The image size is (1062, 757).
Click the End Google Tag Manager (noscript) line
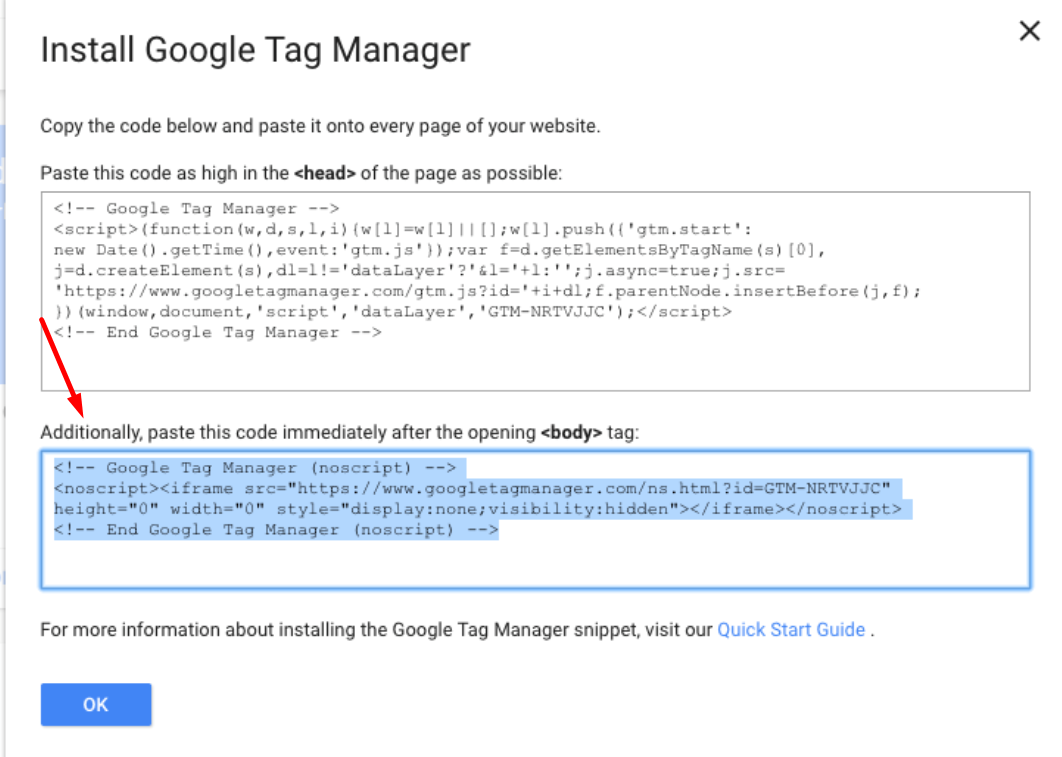click(276, 529)
